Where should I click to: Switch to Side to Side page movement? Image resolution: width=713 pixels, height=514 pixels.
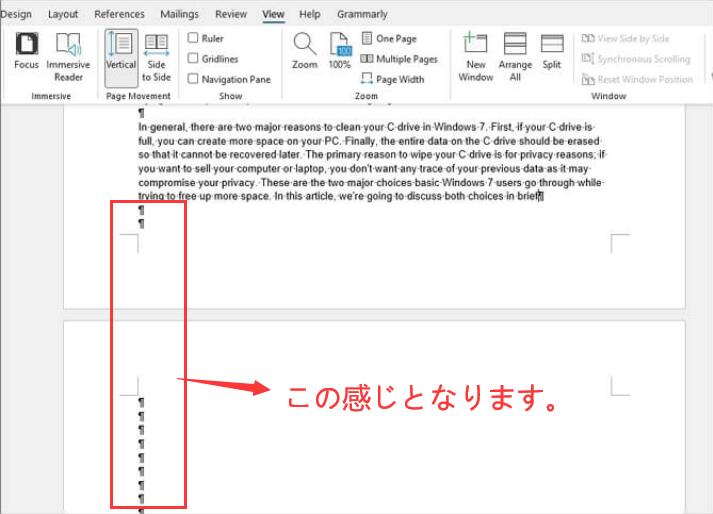[156, 58]
